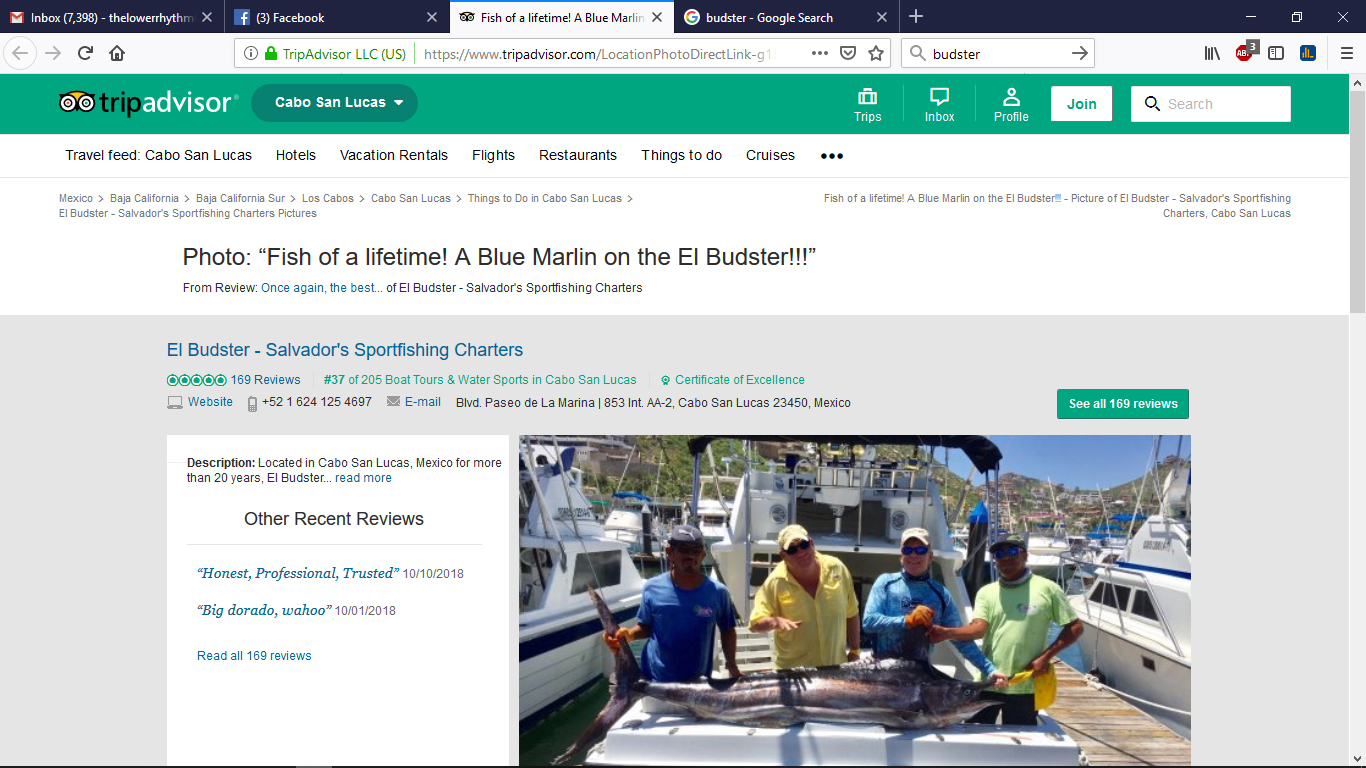Open Baja California breadcrumb
Screen dimensions: 1366x768
(x=144, y=198)
